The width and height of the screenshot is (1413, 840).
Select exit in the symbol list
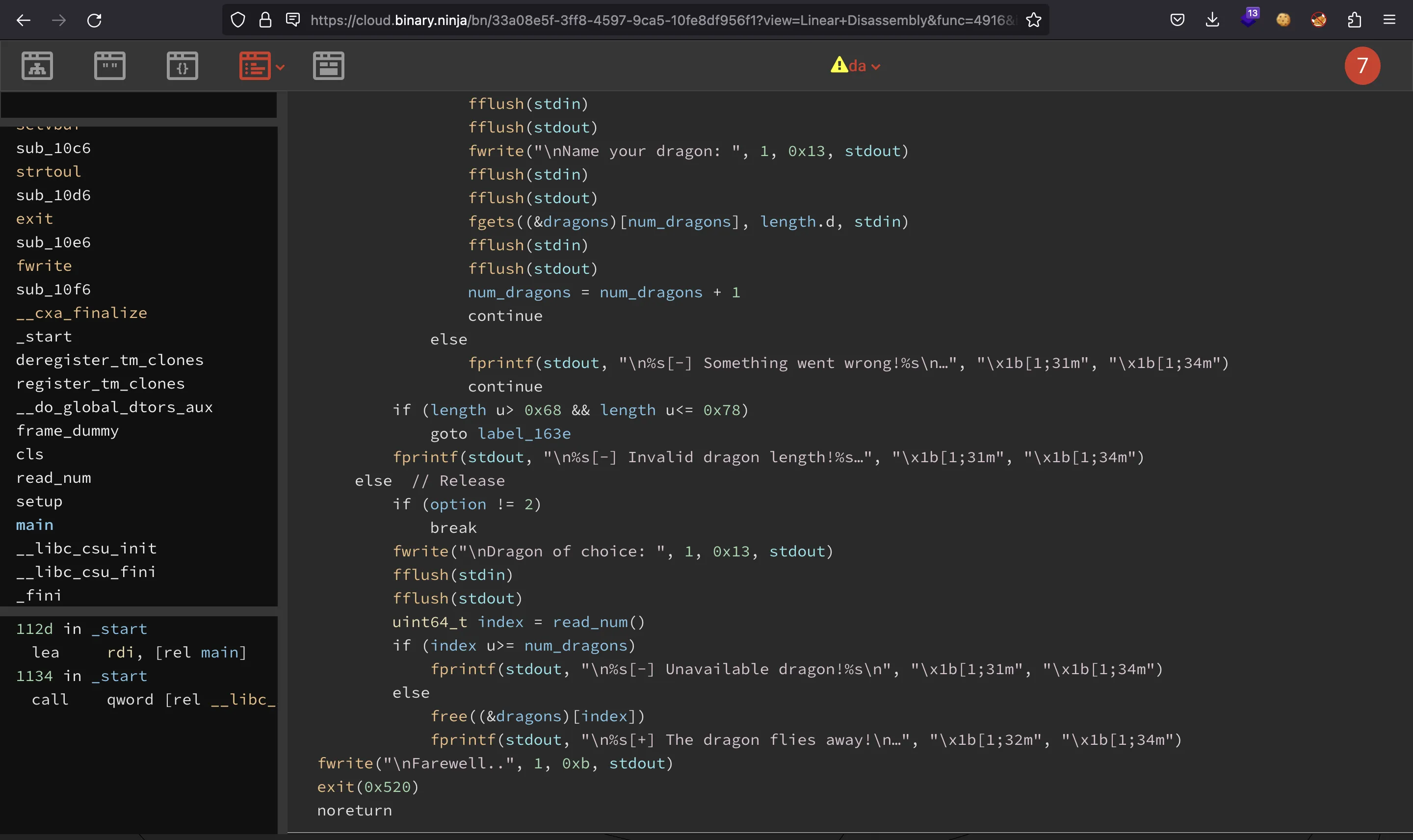pos(34,218)
